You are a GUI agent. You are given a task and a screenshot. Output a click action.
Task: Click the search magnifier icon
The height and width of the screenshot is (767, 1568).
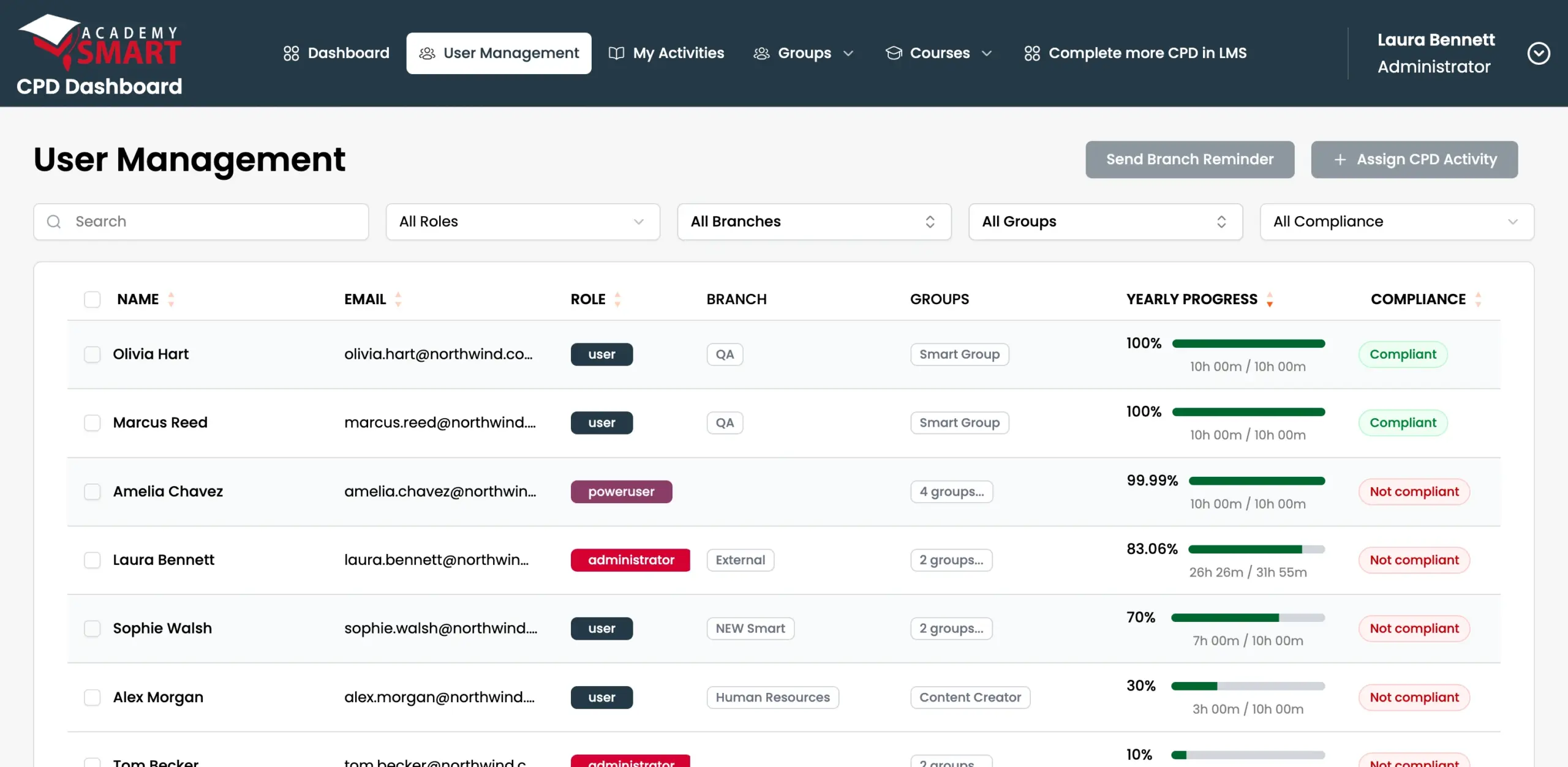54,222
